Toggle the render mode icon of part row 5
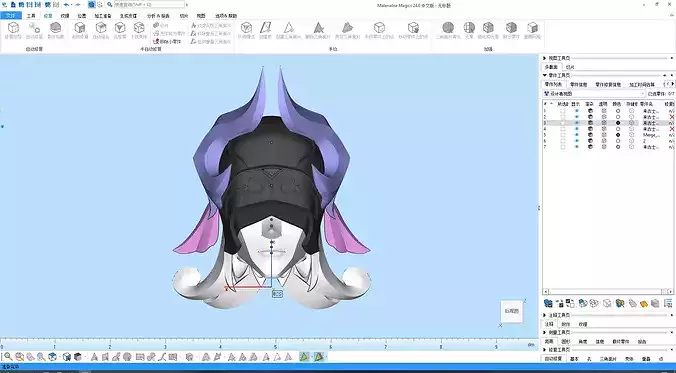Image resolution: width=676 pixels, height=373 pixels. 590,135
